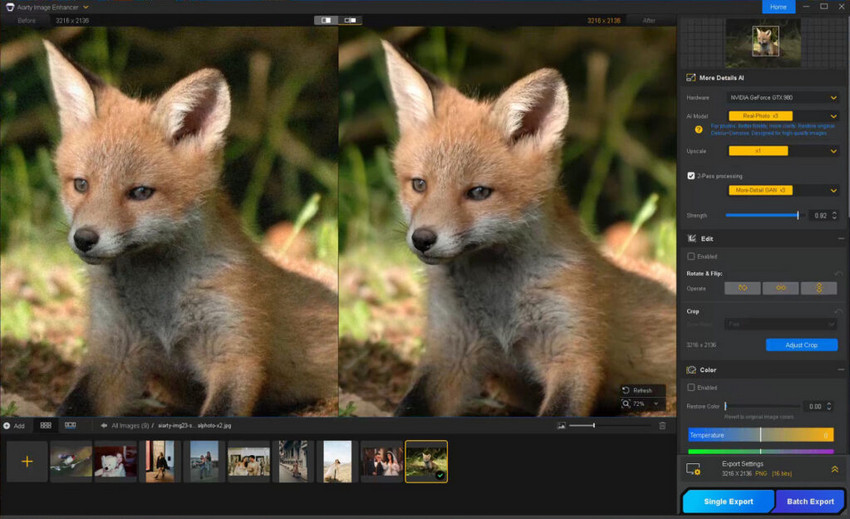The width and height of the screenshot is (850, 519).
Task: Click the Adjust Crop button
Action: click(x=801, y=345)
